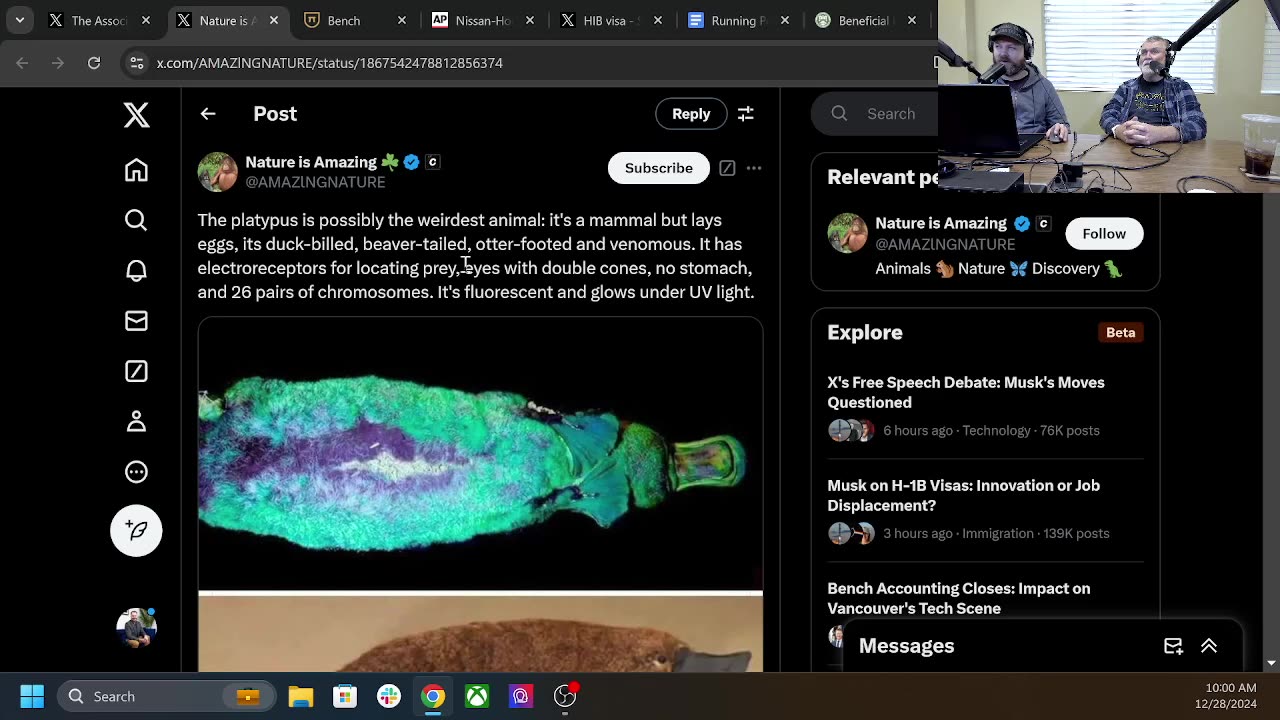Open File Explorer from taskbar
This screenshot has width=1280, height=720.
coord(301,696)
